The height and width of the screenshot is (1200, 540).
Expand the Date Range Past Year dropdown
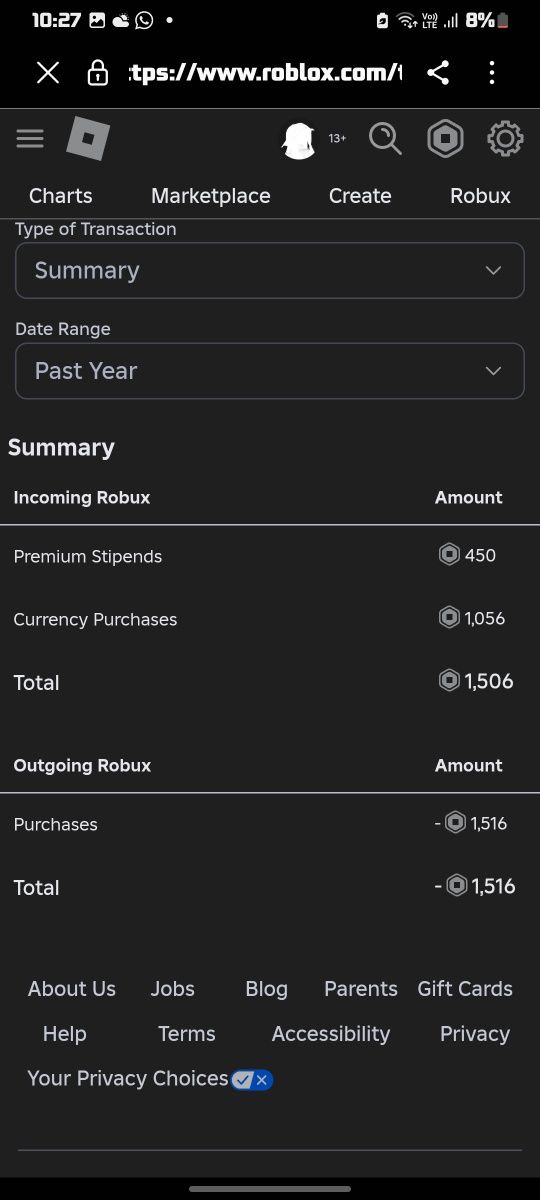coord(270,371)
